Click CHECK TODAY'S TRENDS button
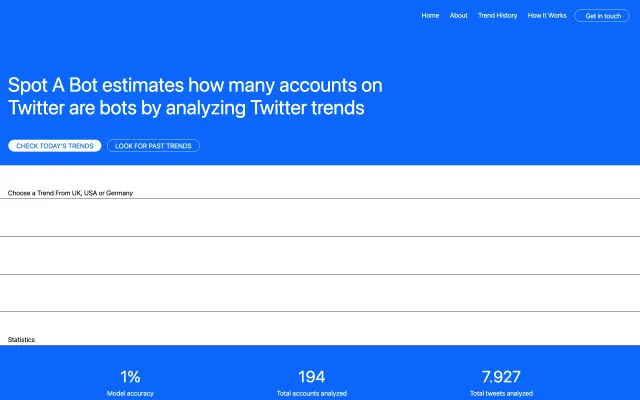 pyautogui.click(x=55, y=146)
